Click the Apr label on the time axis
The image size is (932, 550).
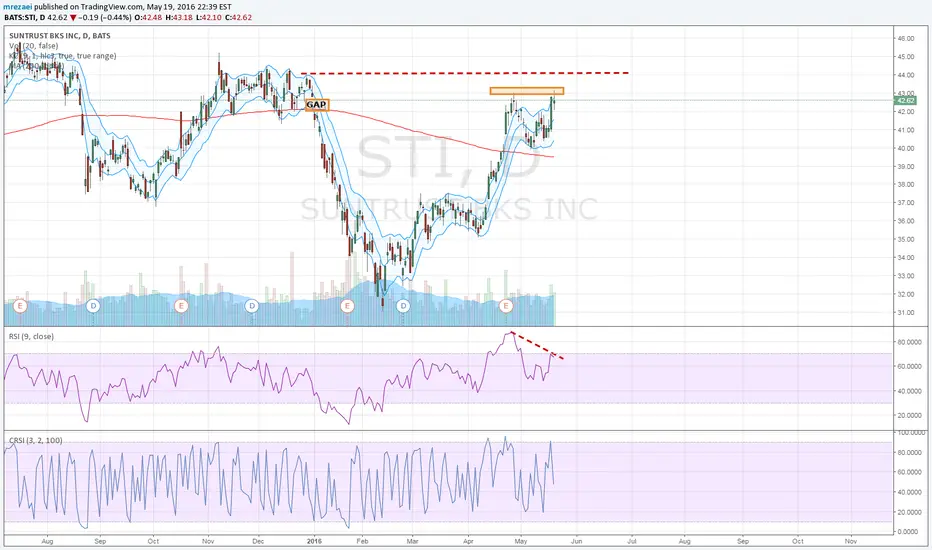pyautogui.click(x=468, y=542)
